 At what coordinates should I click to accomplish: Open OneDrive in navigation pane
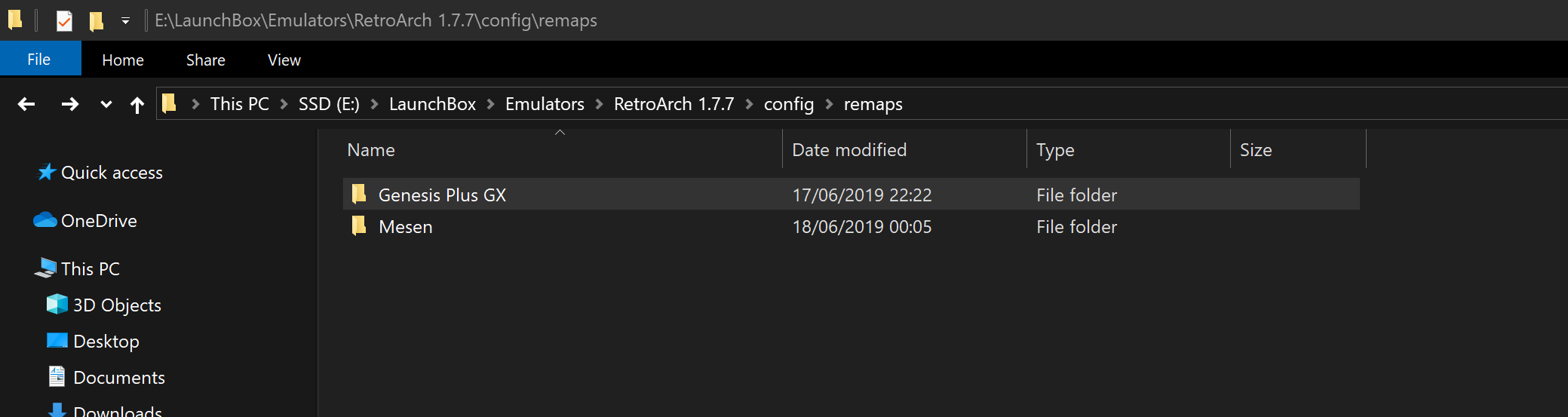click(x=99, y=221)
